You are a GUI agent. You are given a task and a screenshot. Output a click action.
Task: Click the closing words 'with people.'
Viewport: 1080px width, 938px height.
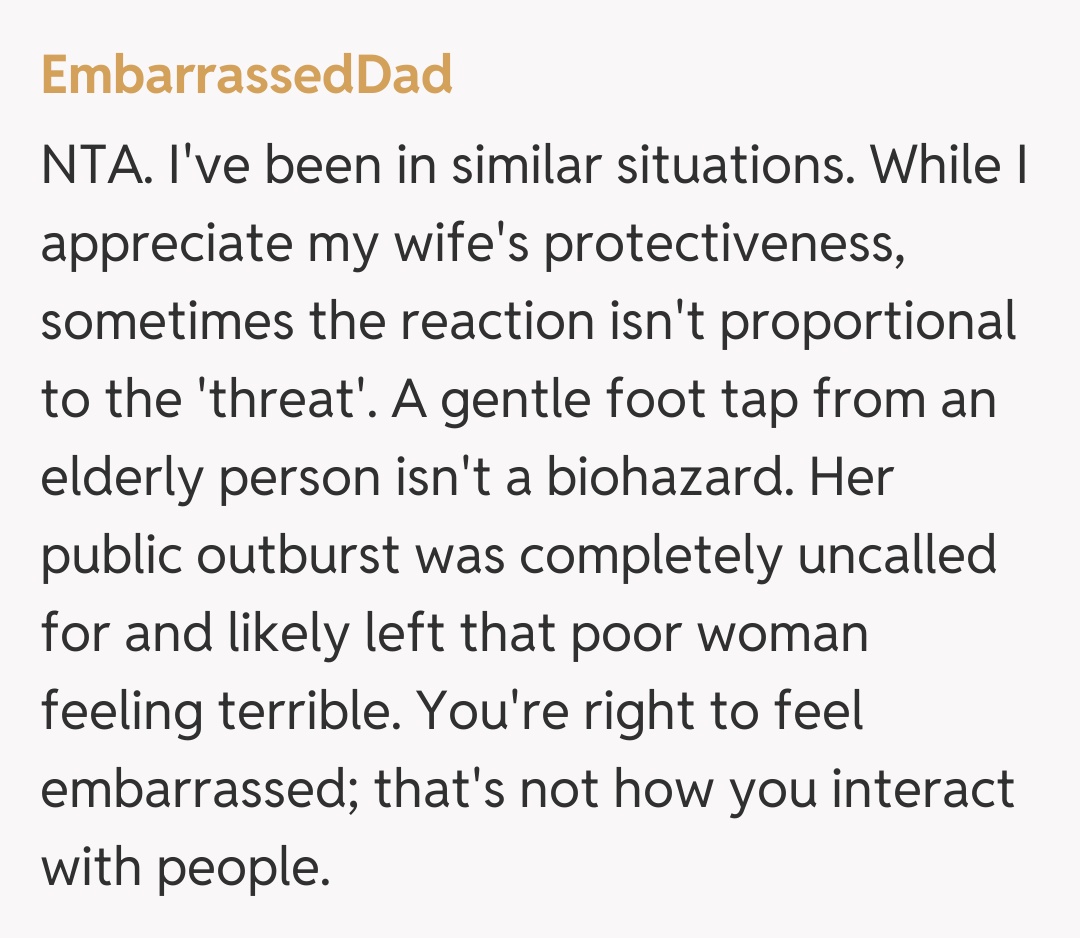[x=184, y=869]
